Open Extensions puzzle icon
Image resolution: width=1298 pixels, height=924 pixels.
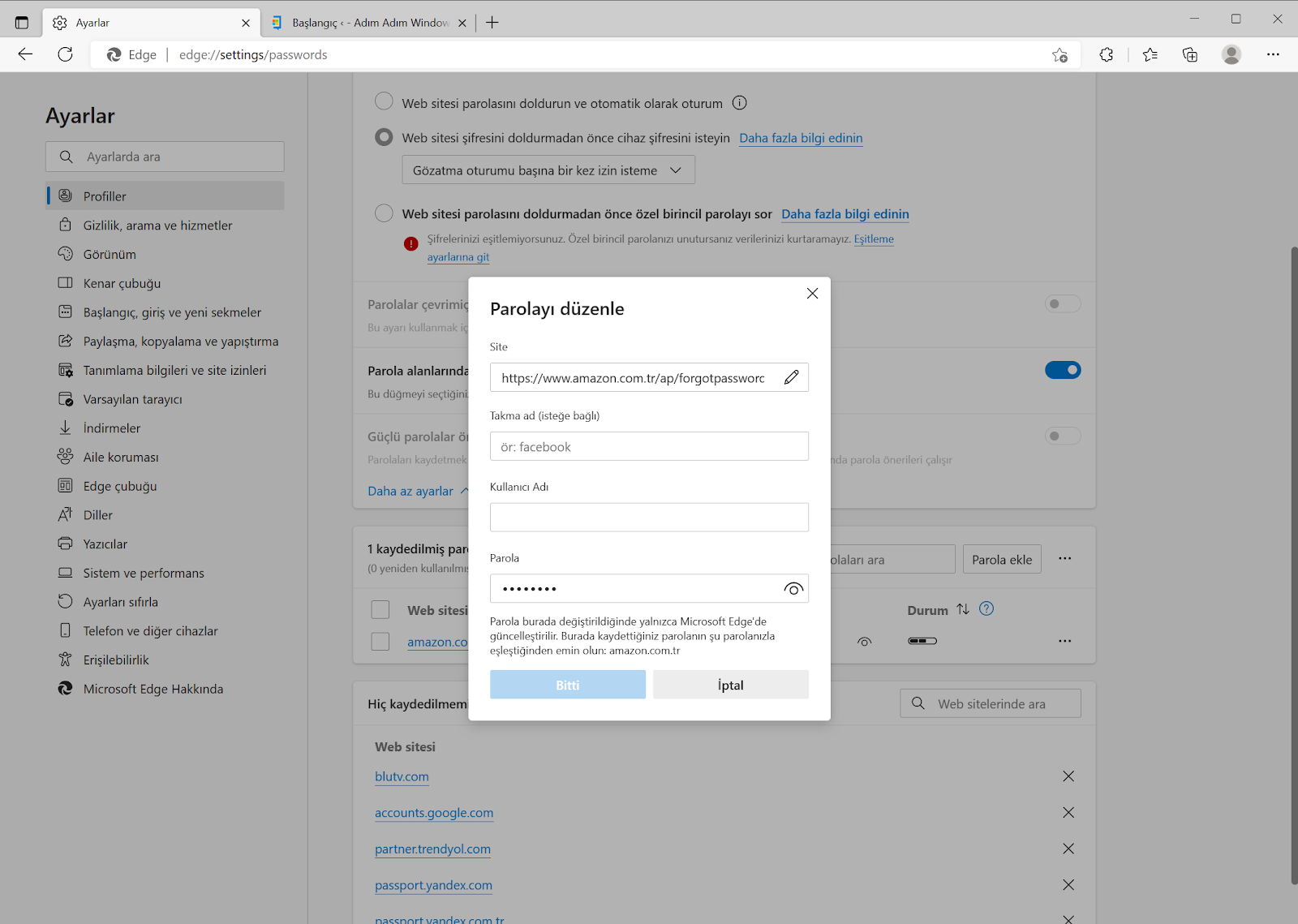pyautogui.click(x=1107, y=55)
